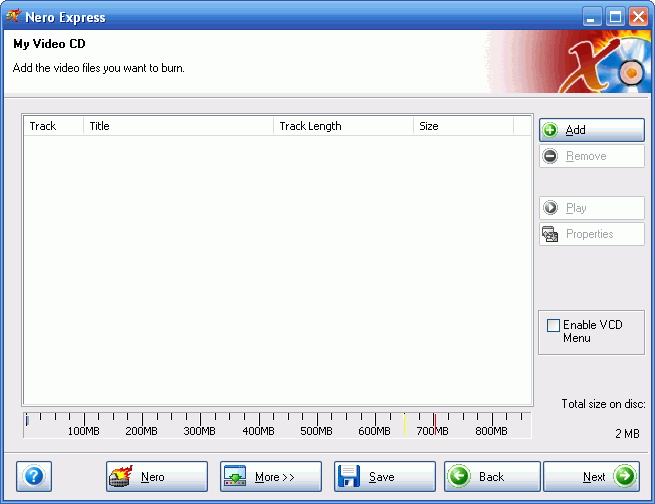Sort by the Track Length column header
Image resolution: width=655 pixels, height=504 pixels.
pos(343,126)
